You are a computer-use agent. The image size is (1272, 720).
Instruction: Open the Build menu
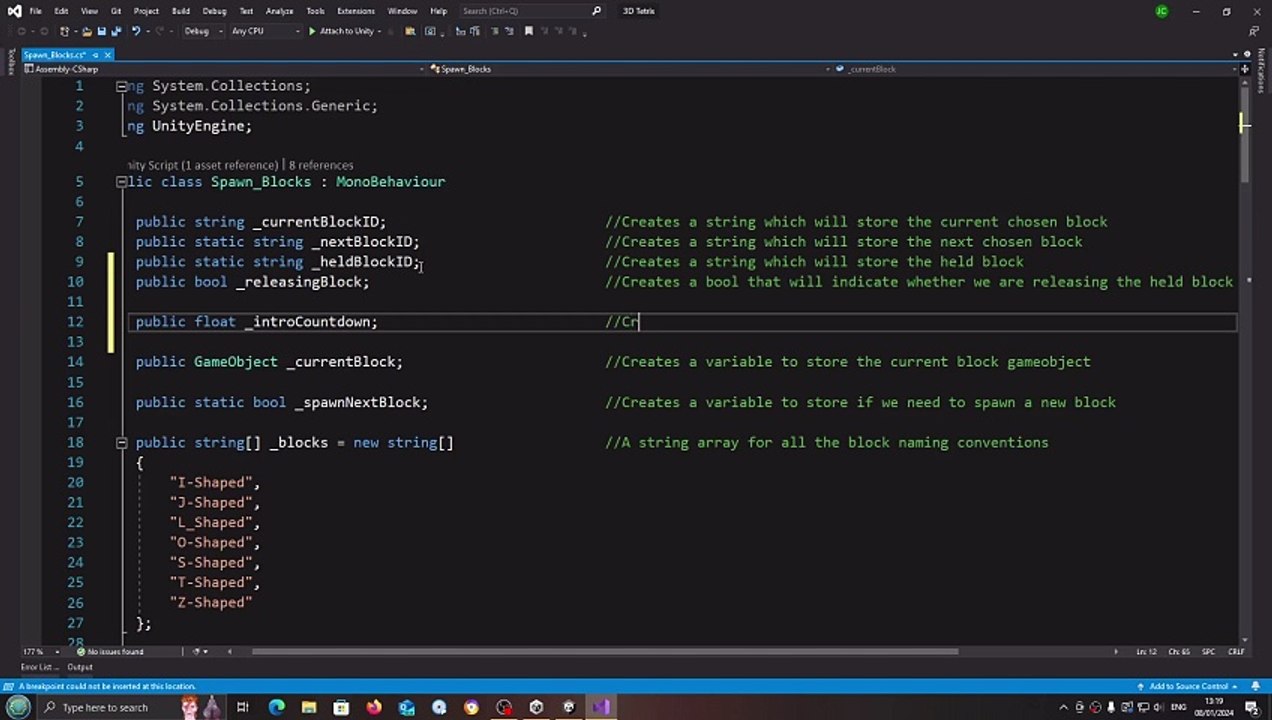[x=181, y=11]
